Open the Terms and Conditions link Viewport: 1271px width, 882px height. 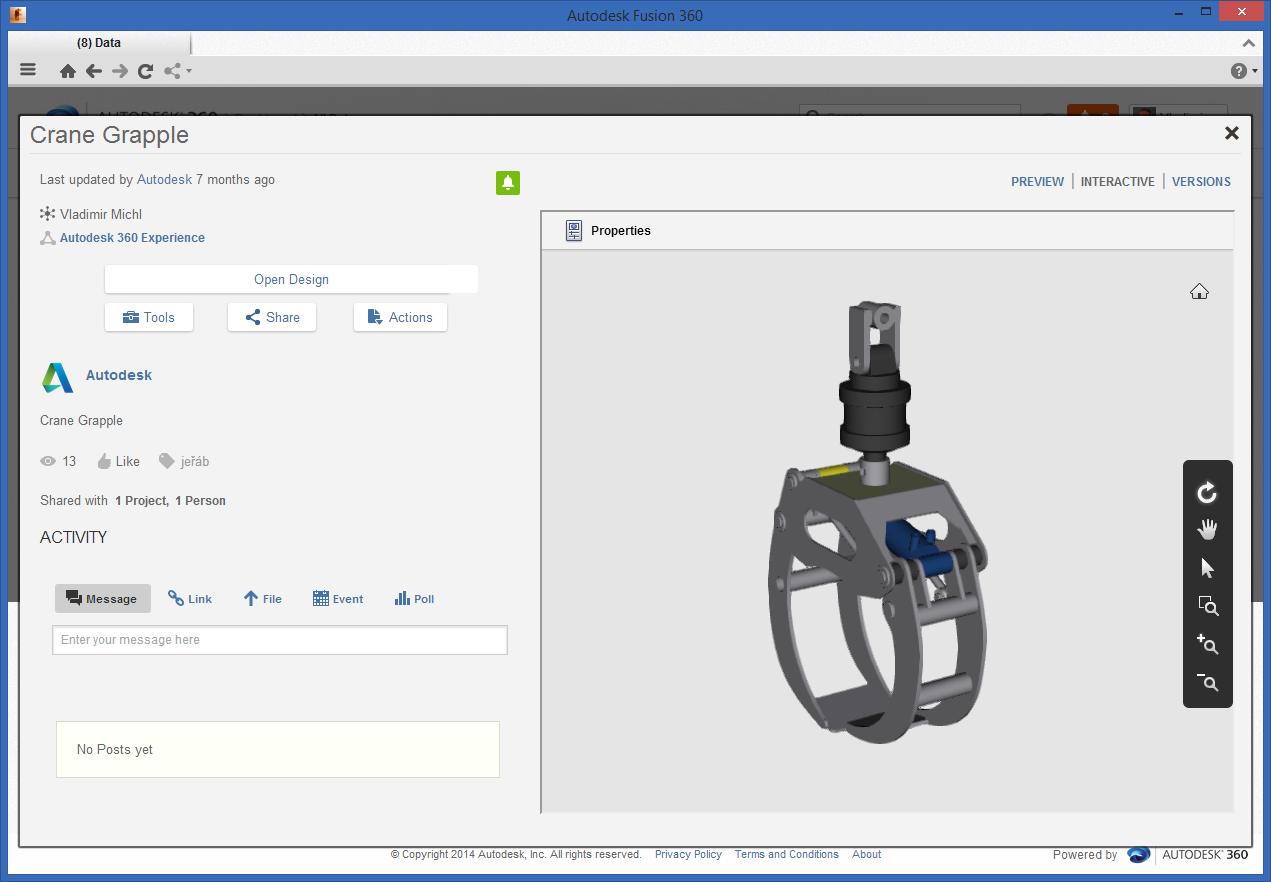point(787,854)
